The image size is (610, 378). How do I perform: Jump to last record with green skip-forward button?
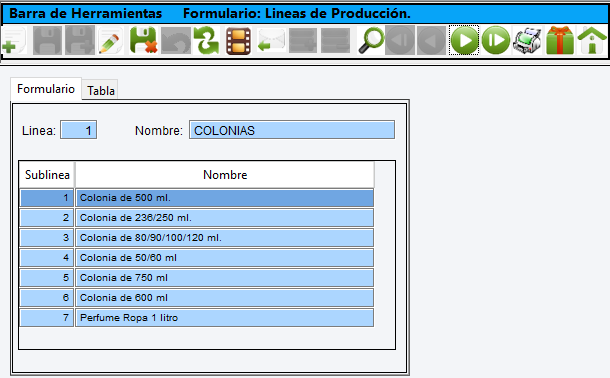(x=496, y=40)
